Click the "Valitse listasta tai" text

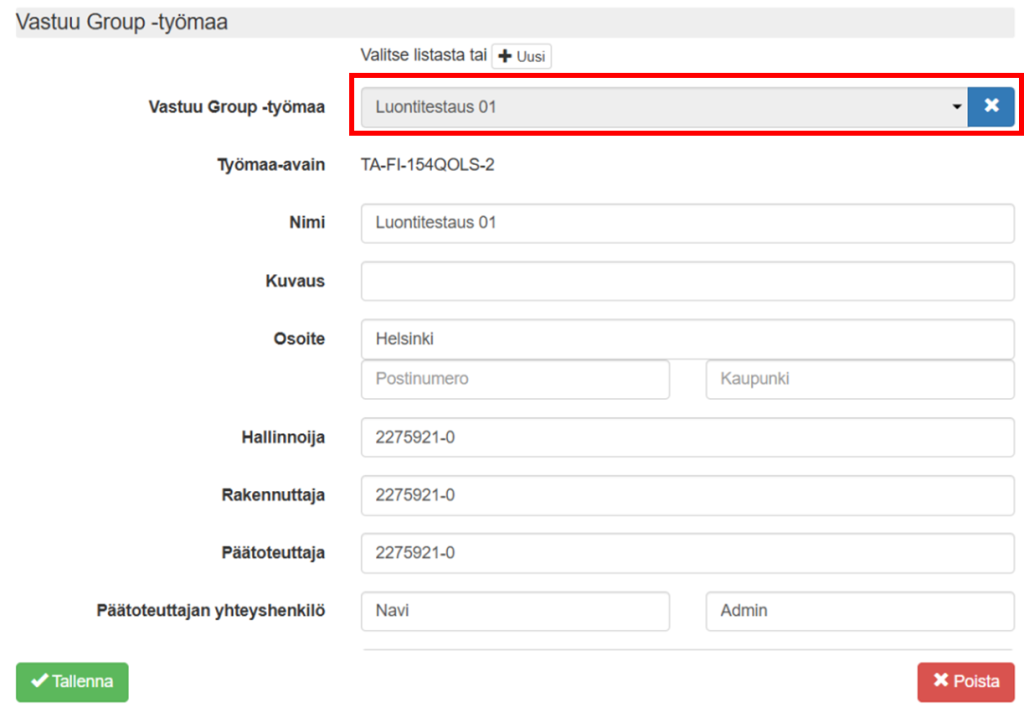(x=424, y=56)
